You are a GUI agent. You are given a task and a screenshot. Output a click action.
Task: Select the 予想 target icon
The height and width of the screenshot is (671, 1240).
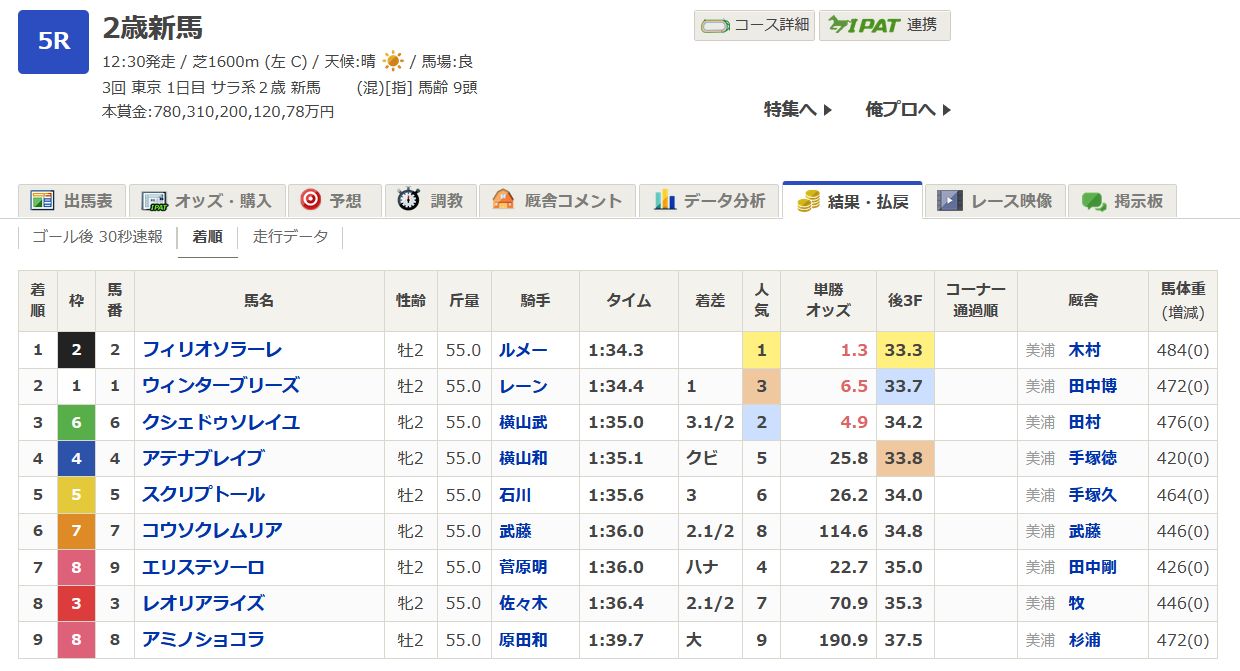pos(311,200)
